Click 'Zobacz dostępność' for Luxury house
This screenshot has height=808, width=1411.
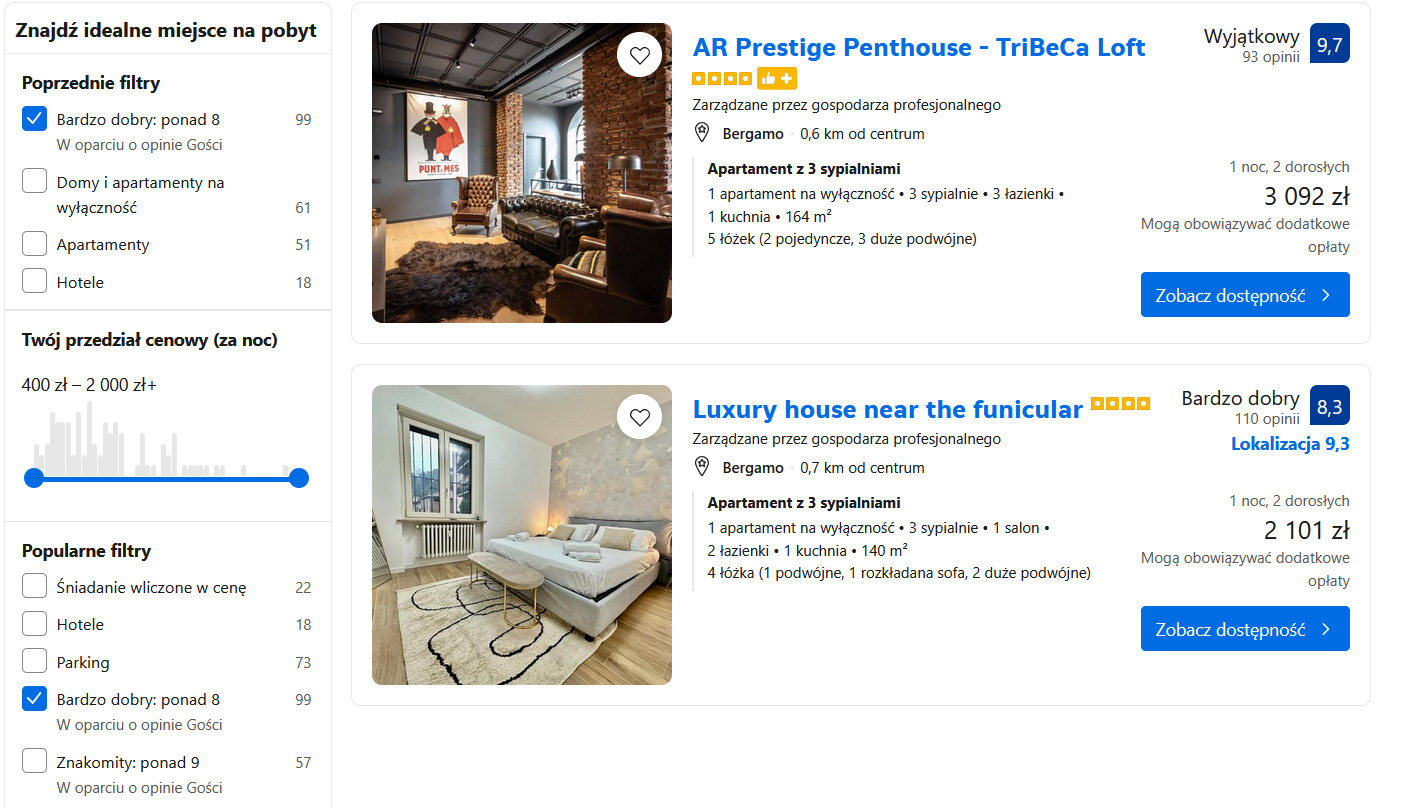point(1244,629)
